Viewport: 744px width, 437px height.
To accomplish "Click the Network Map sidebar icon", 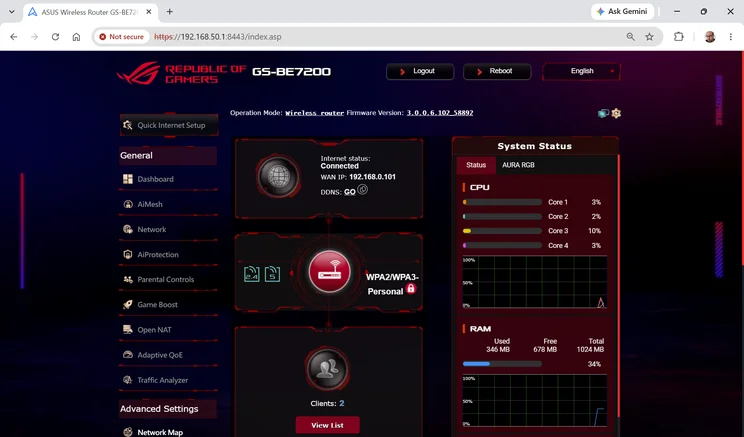I will (x=128, y=432).
